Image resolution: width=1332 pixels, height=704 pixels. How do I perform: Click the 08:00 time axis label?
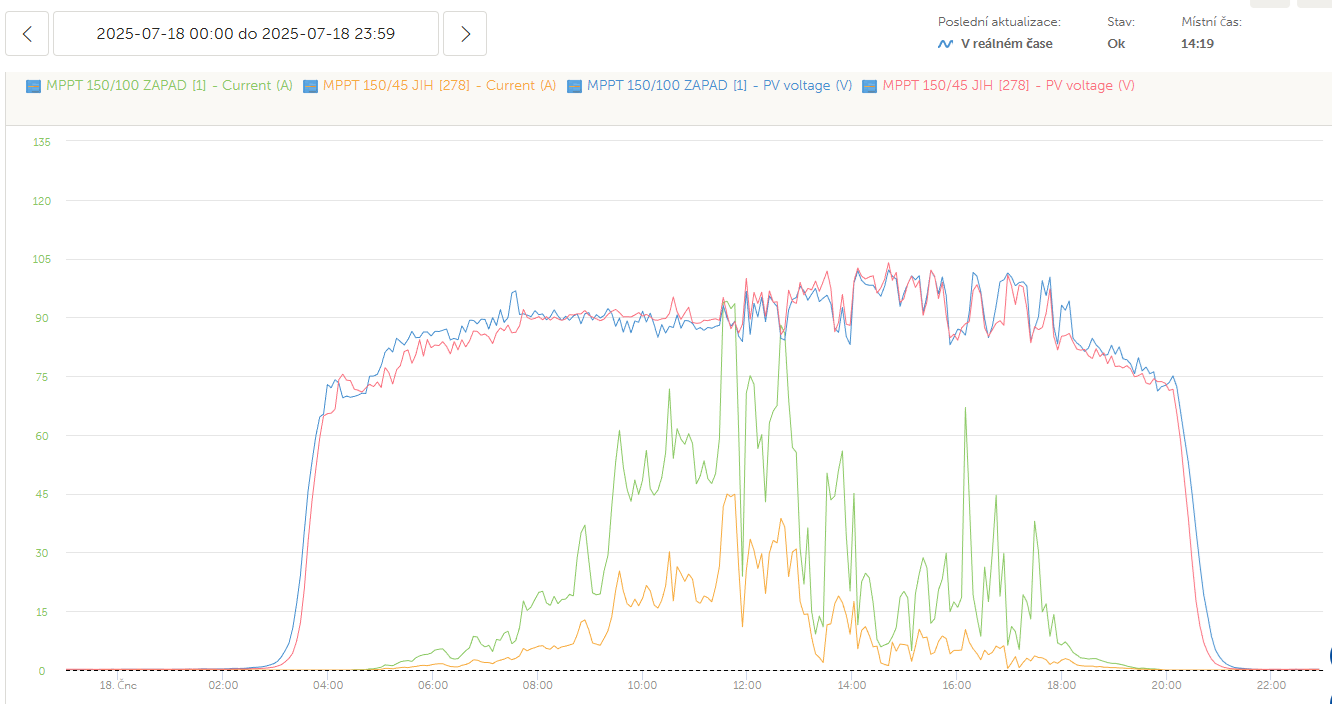pyautogui.click(x=537, y=686)
